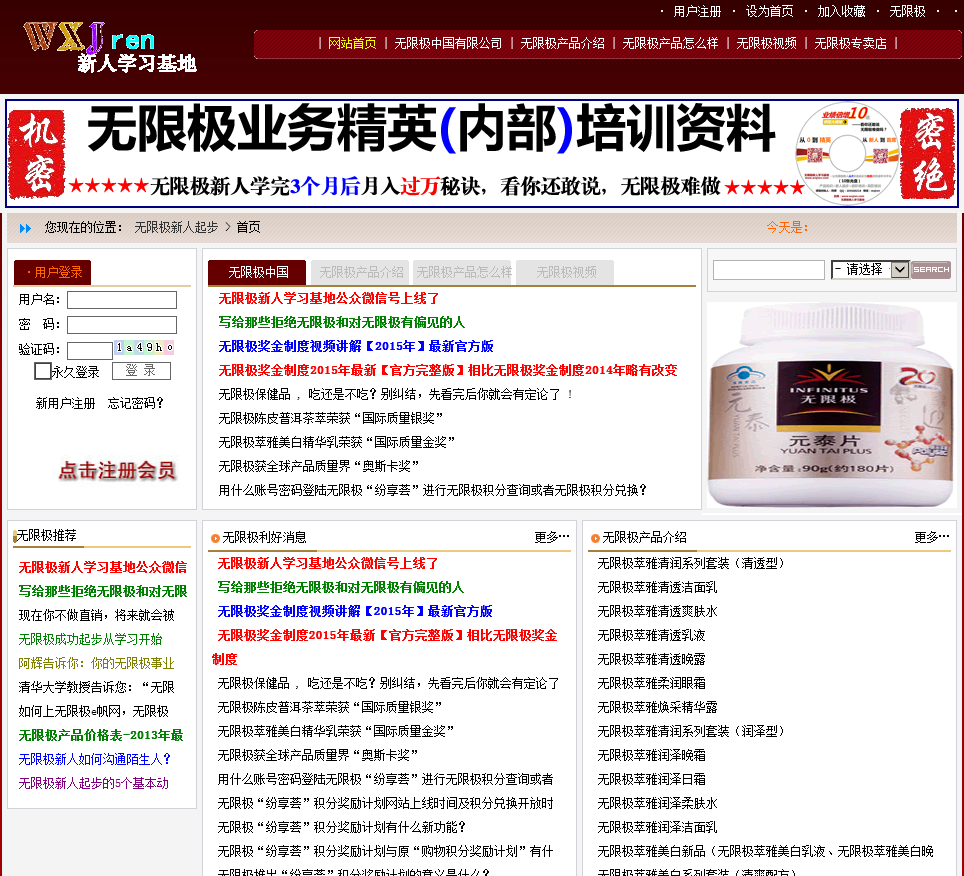Open product 无限极萃雅清透洁面乳
Image resolution: width=964 pixels, height=876 pixels.
click(657, 588)
